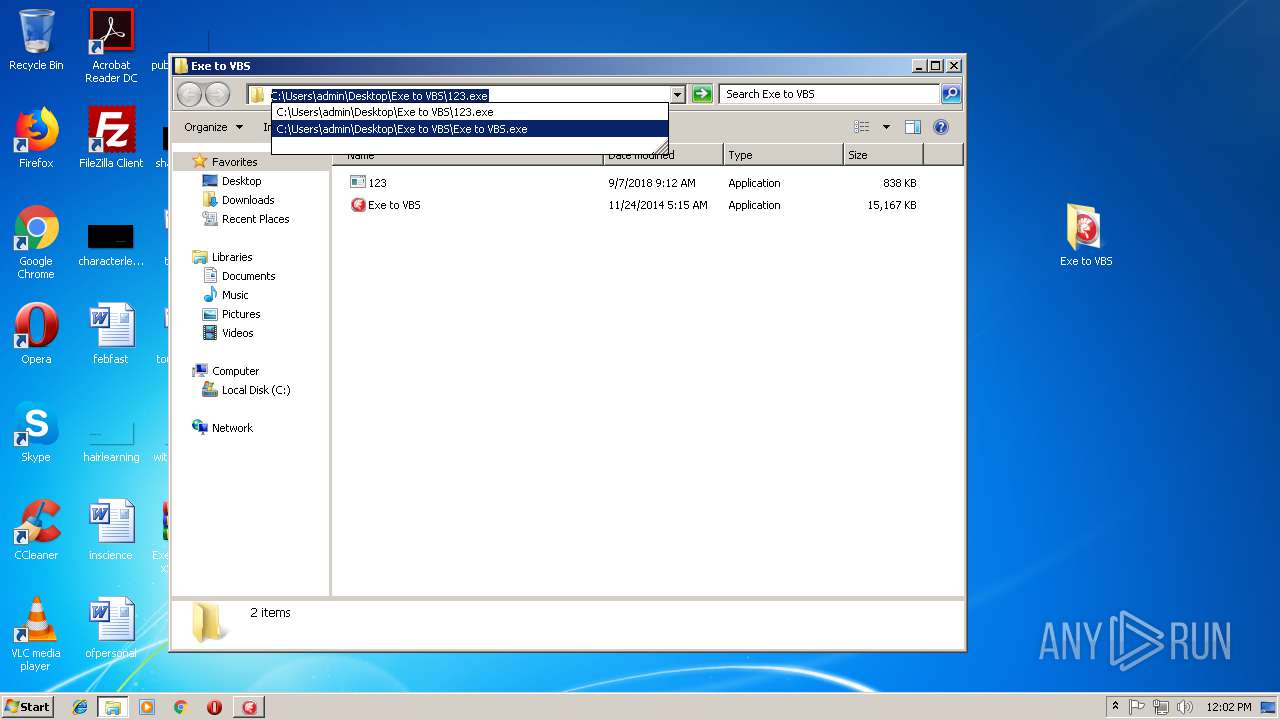1280x720 pixels.
Task: Change view using the views icon
Action: 861,127
